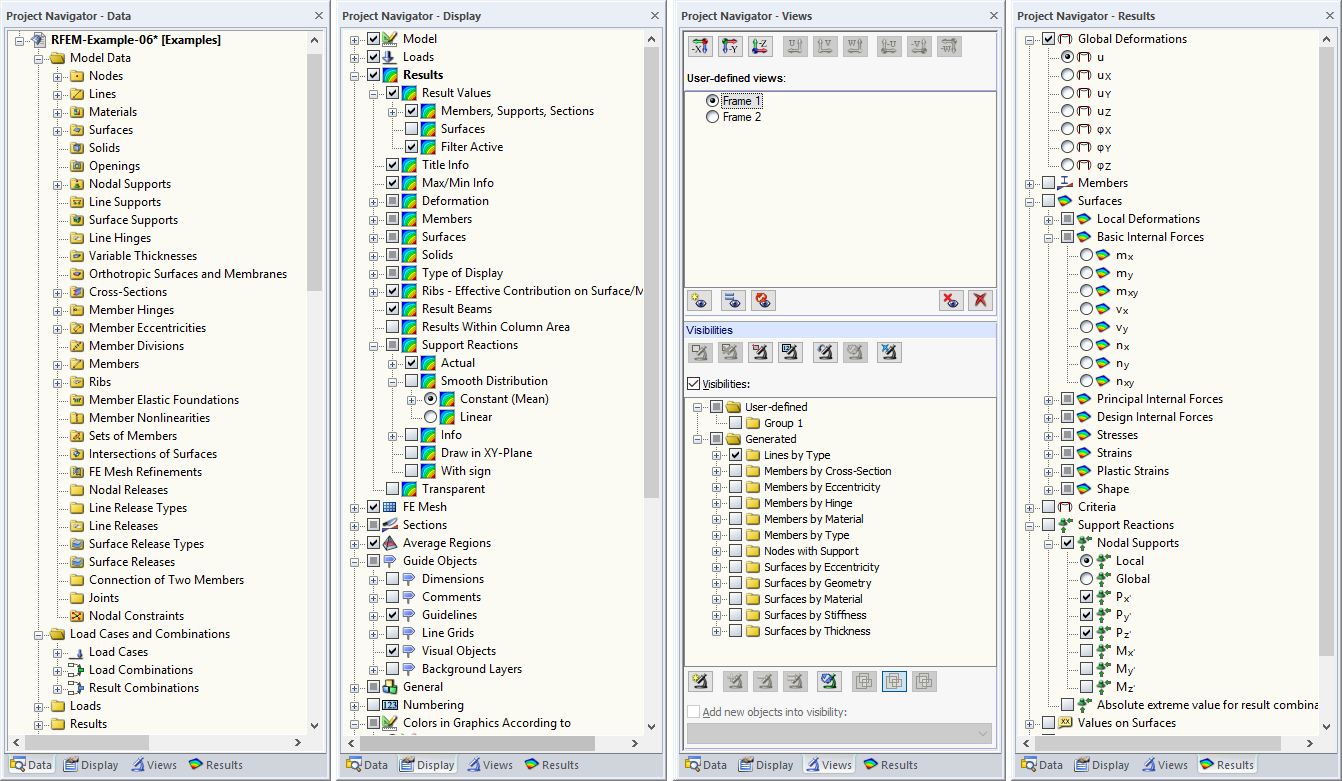The width and height of the screenshot is (1342, 781).
Task: Activate visibility by numbering icon
Action: click(x=791, y=352)
